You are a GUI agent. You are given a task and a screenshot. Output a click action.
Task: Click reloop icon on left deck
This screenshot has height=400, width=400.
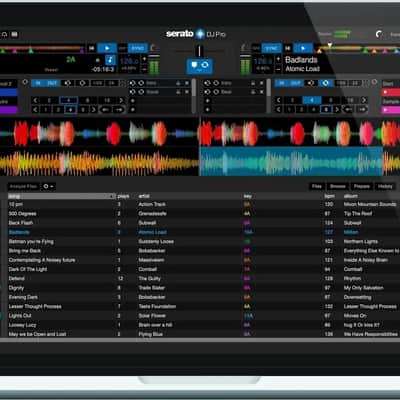point(82,83)
